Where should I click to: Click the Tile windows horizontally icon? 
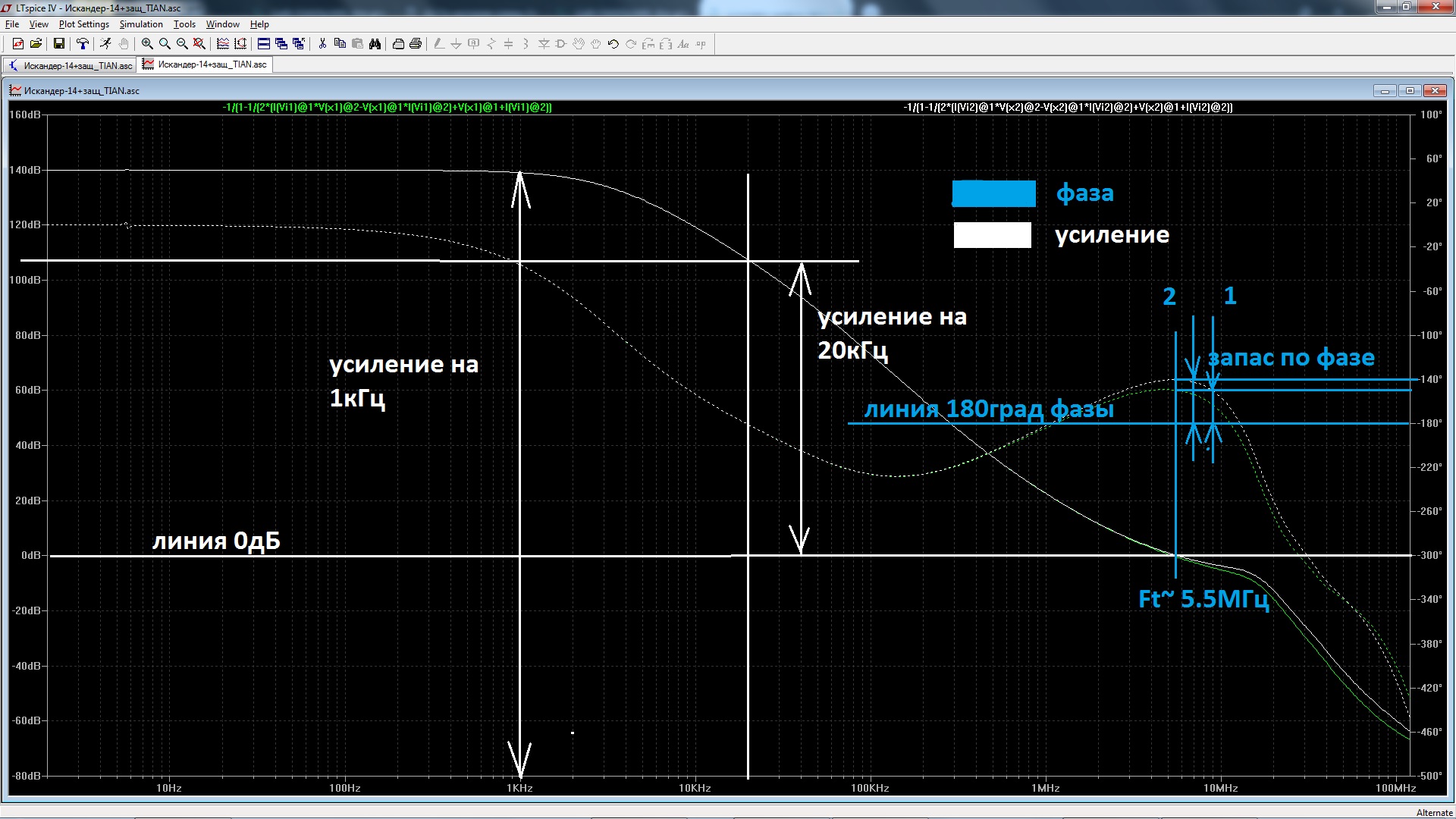pyautogui.click(x=264, y=44)
